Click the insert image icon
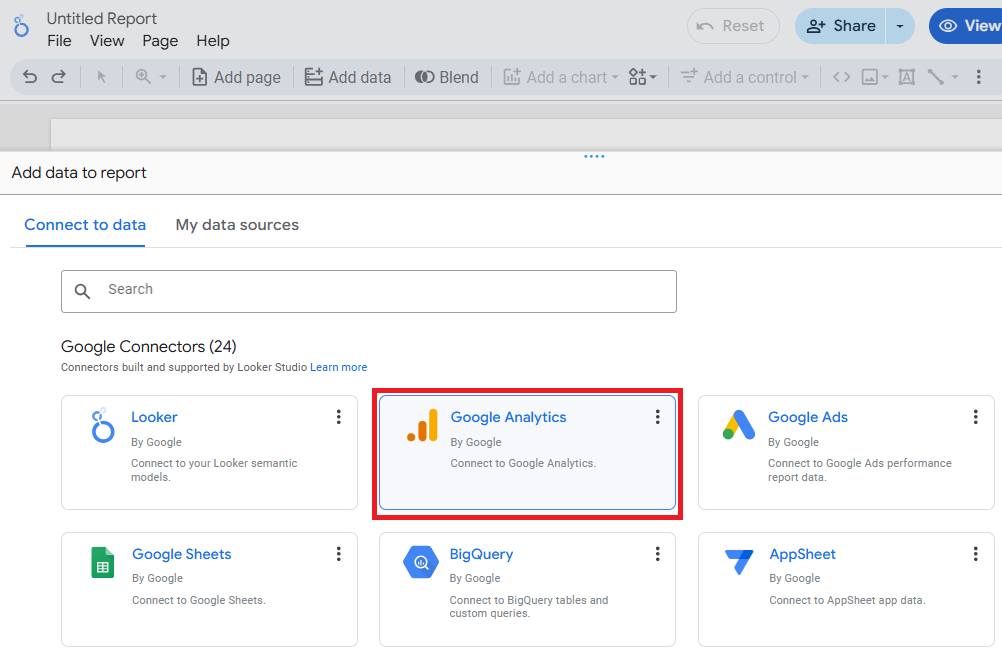The height and width of the screenshot is (654, 1002). [x=870, y=77]
